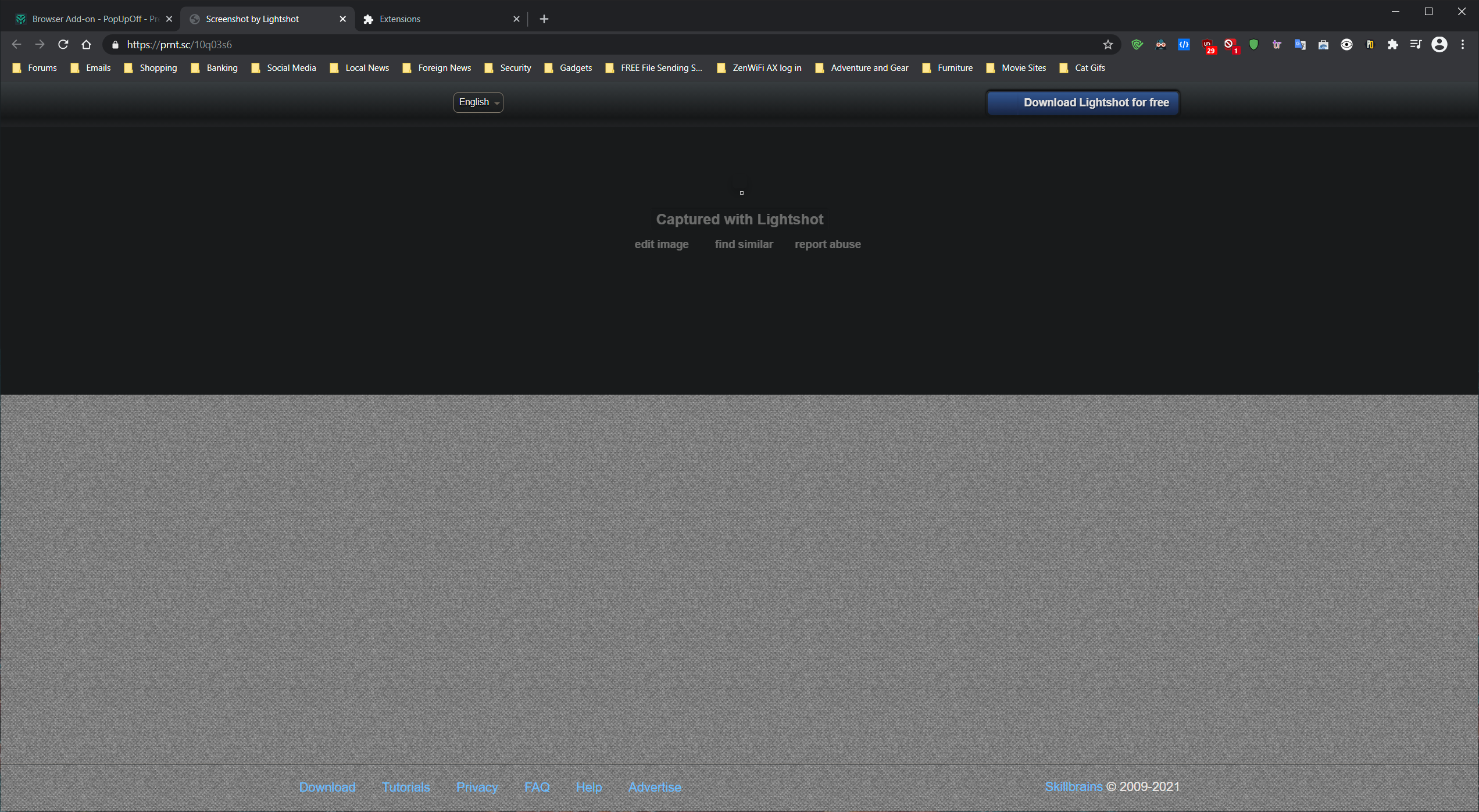This screenshot has width=1479, height=812.
Task: Open the Cat Gifs bookmark folder
Action: coord(1083,68)
